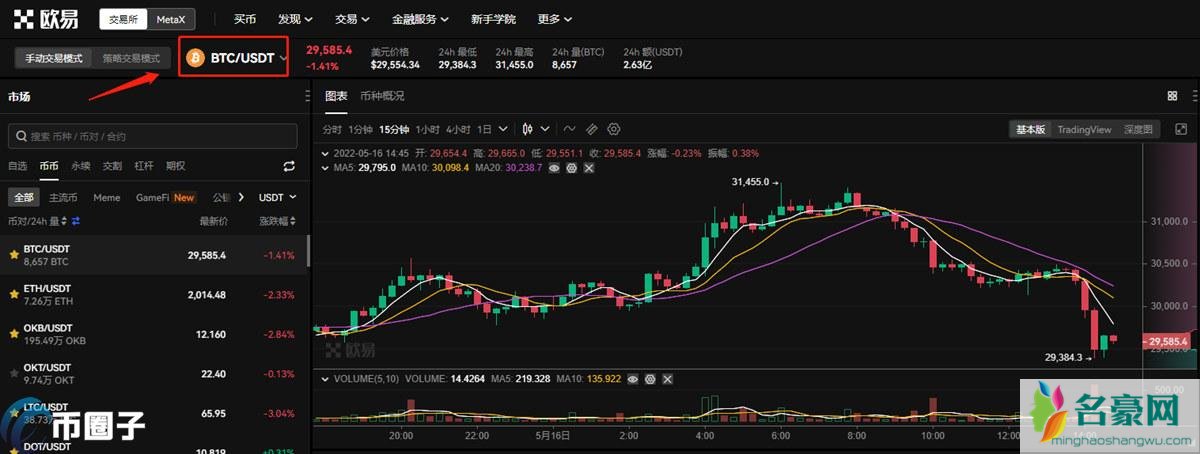Screen dimensions: 1200x454
Task: Open the 买币 menu item
Action: point(244,19)
